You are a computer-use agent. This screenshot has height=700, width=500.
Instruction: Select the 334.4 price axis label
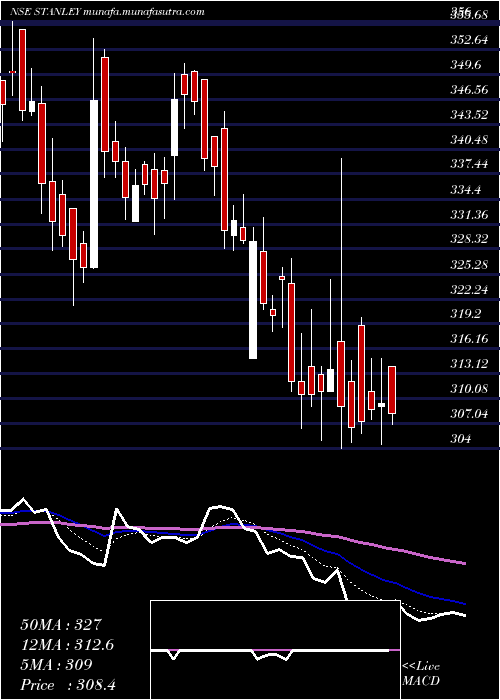[465, 190]
